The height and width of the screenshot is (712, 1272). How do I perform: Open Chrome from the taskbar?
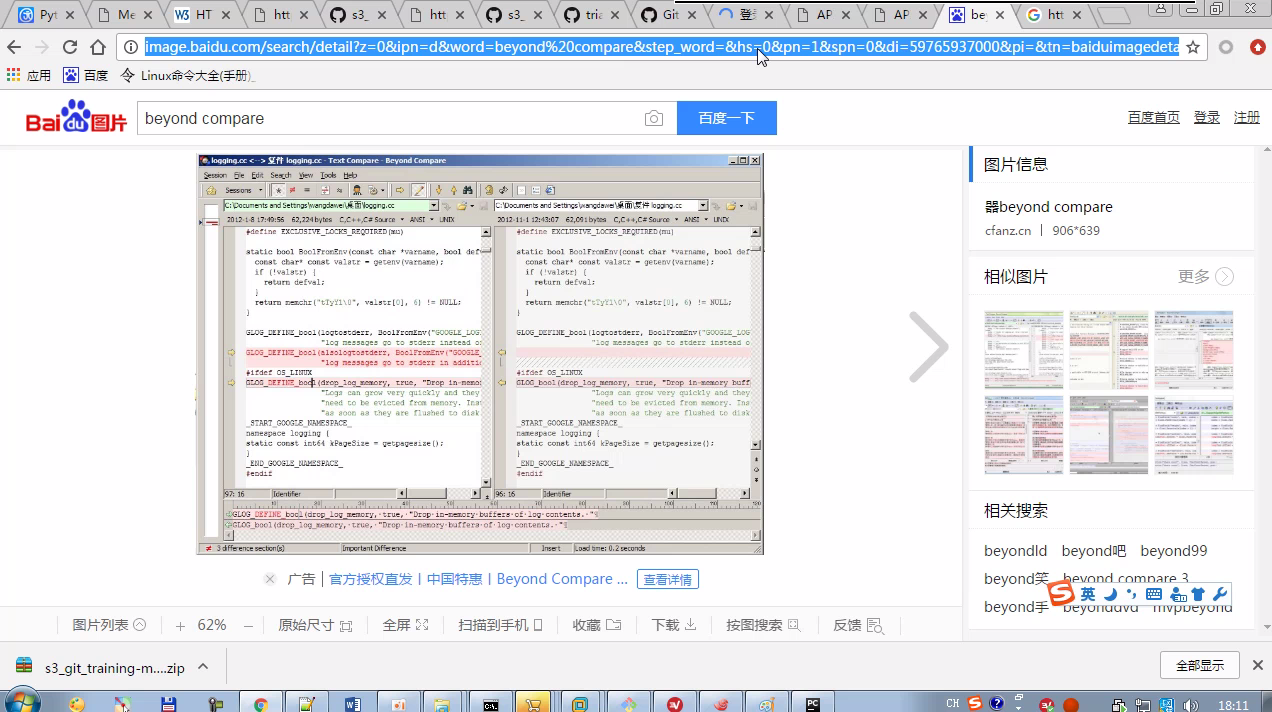pyautogui.click(x=261, y=704)
